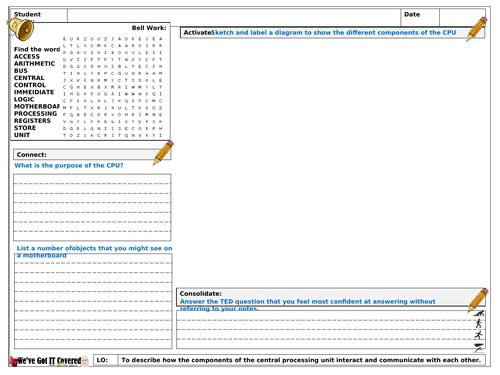Click the 'Student' label
The width and height of the screenshot is (500, 375).
[27, 14]
